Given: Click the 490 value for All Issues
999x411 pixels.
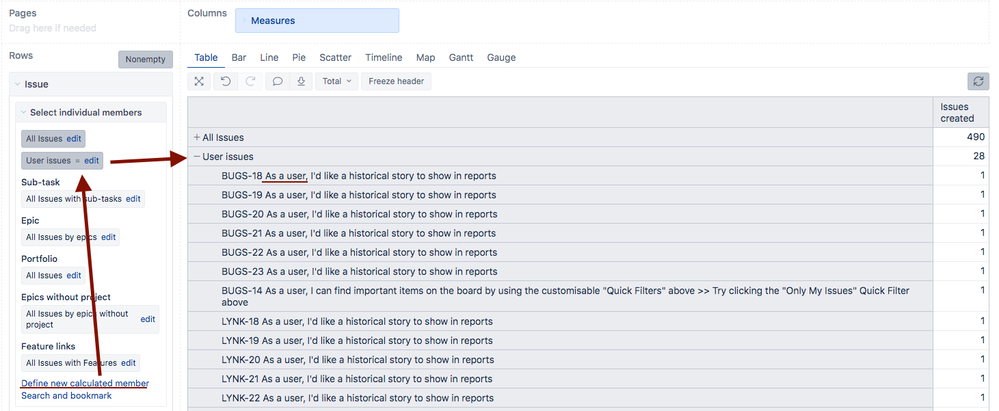Looking at the screenshot, I should point(975,137).
